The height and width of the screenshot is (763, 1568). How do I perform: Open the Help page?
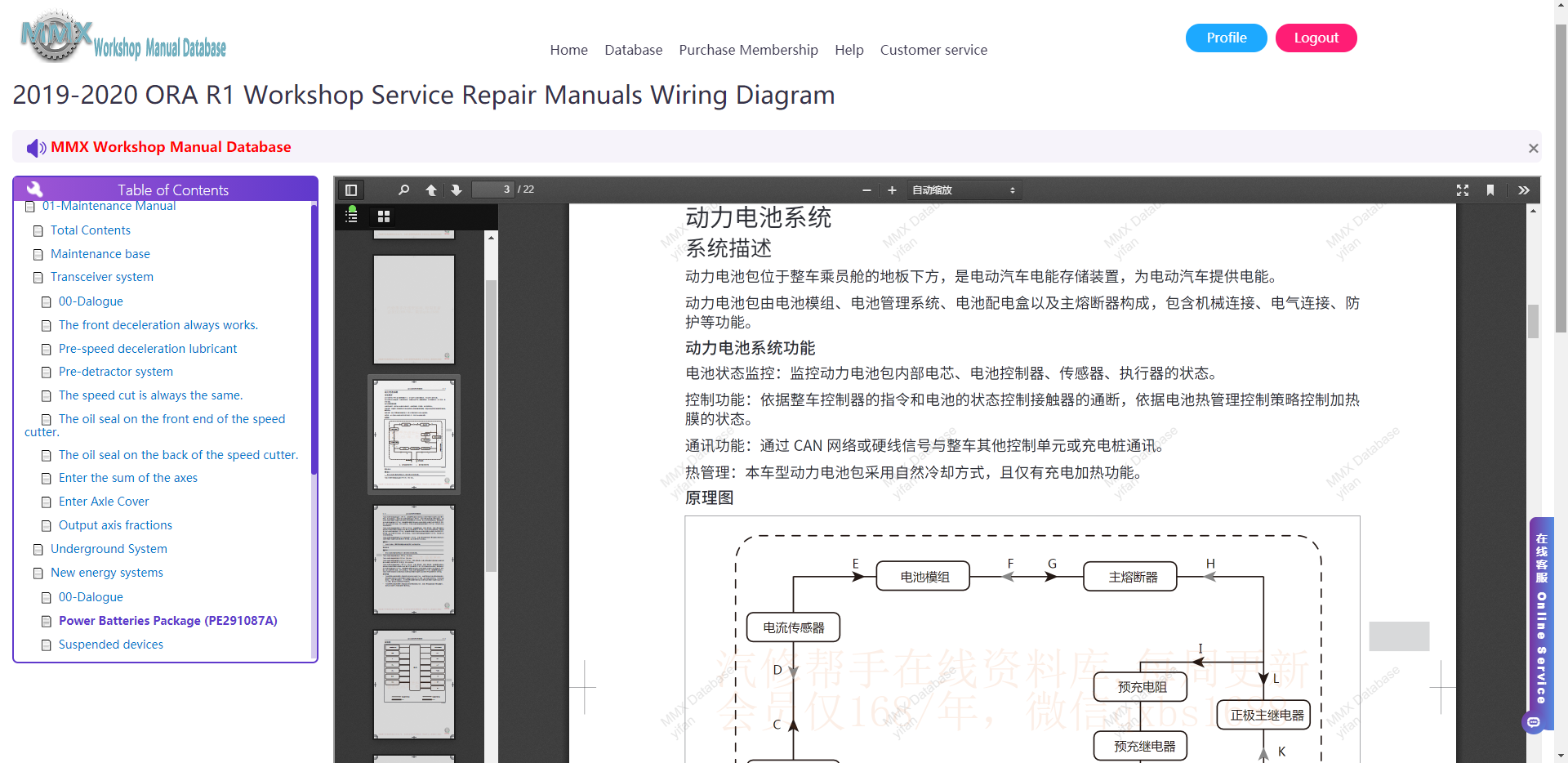click(x=849, y=50)
